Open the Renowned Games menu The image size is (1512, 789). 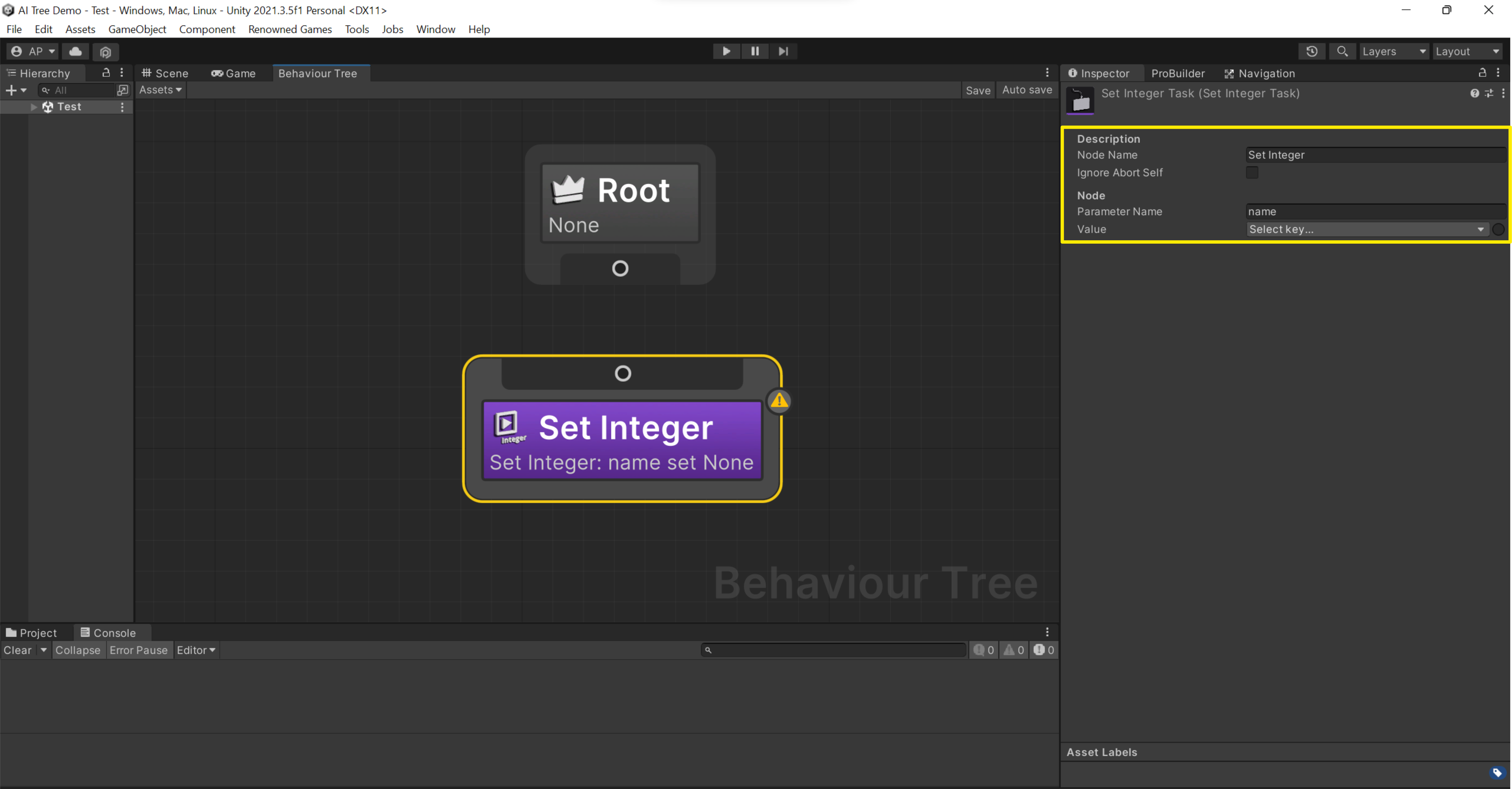[289, 29]
